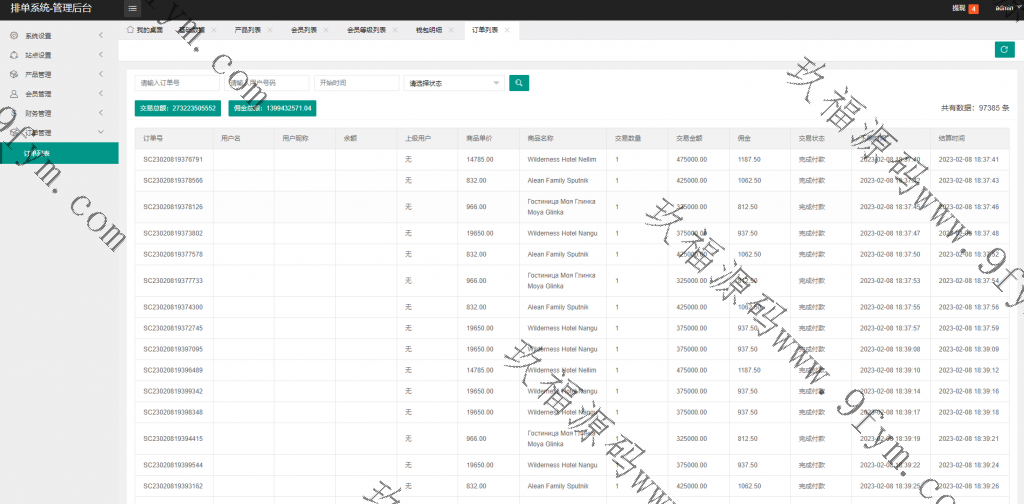Click the green search magnifier button
Screen dimensions: 1024x504
click(518, 83)
